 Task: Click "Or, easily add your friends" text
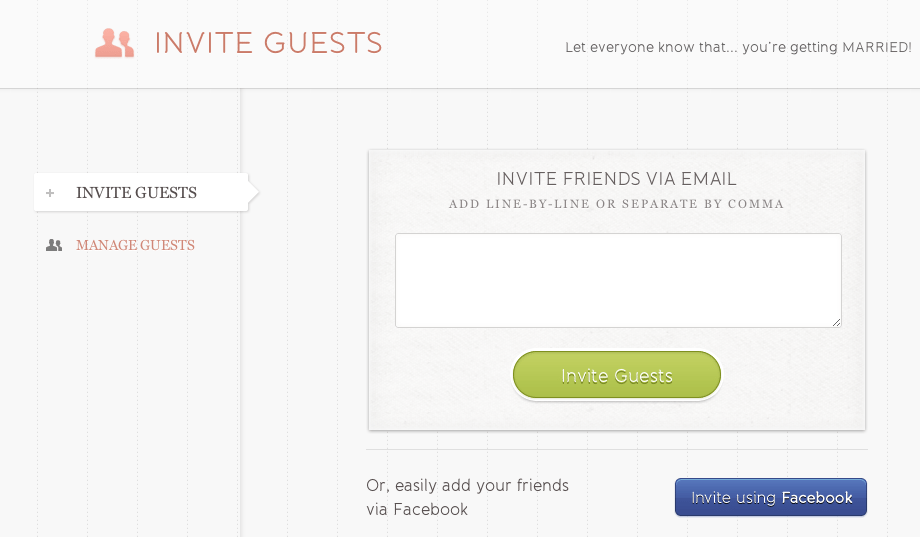(x=468, y=485)
